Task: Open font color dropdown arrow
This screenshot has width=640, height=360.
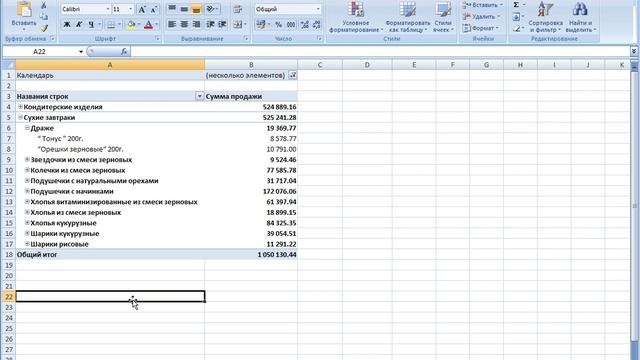Action: pyautogui.click(x=156, y=25)
